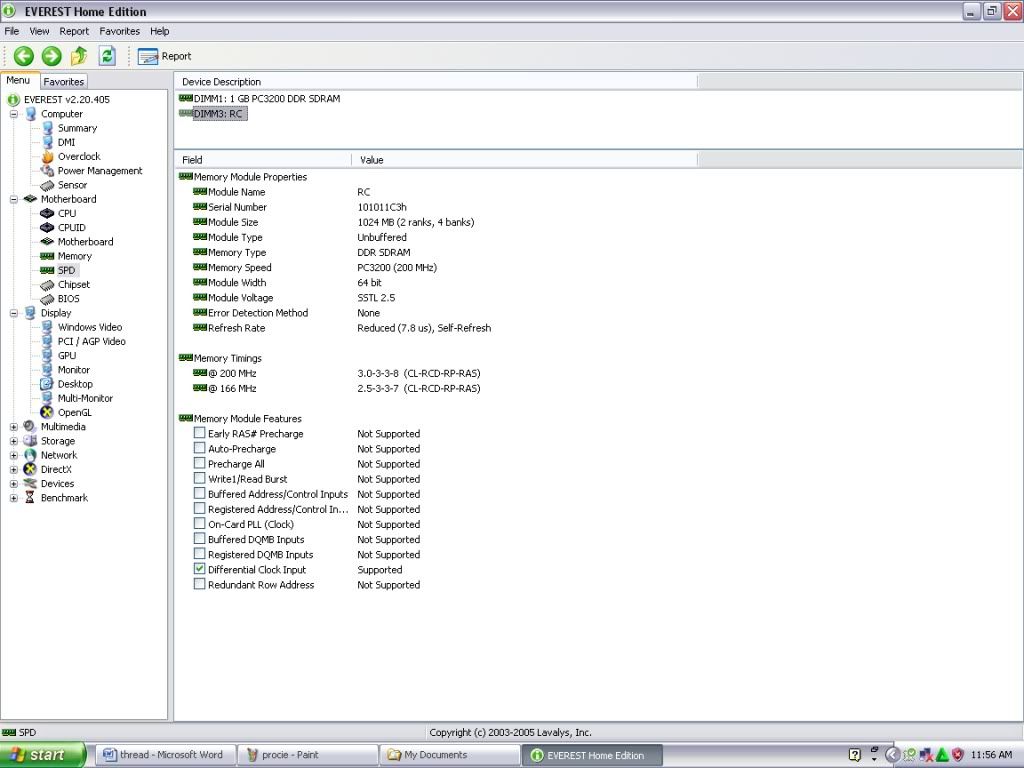The width and height of the screenshot is (1024, 768).
Task: Select the Chipset icon in tree
Action: 47,285
